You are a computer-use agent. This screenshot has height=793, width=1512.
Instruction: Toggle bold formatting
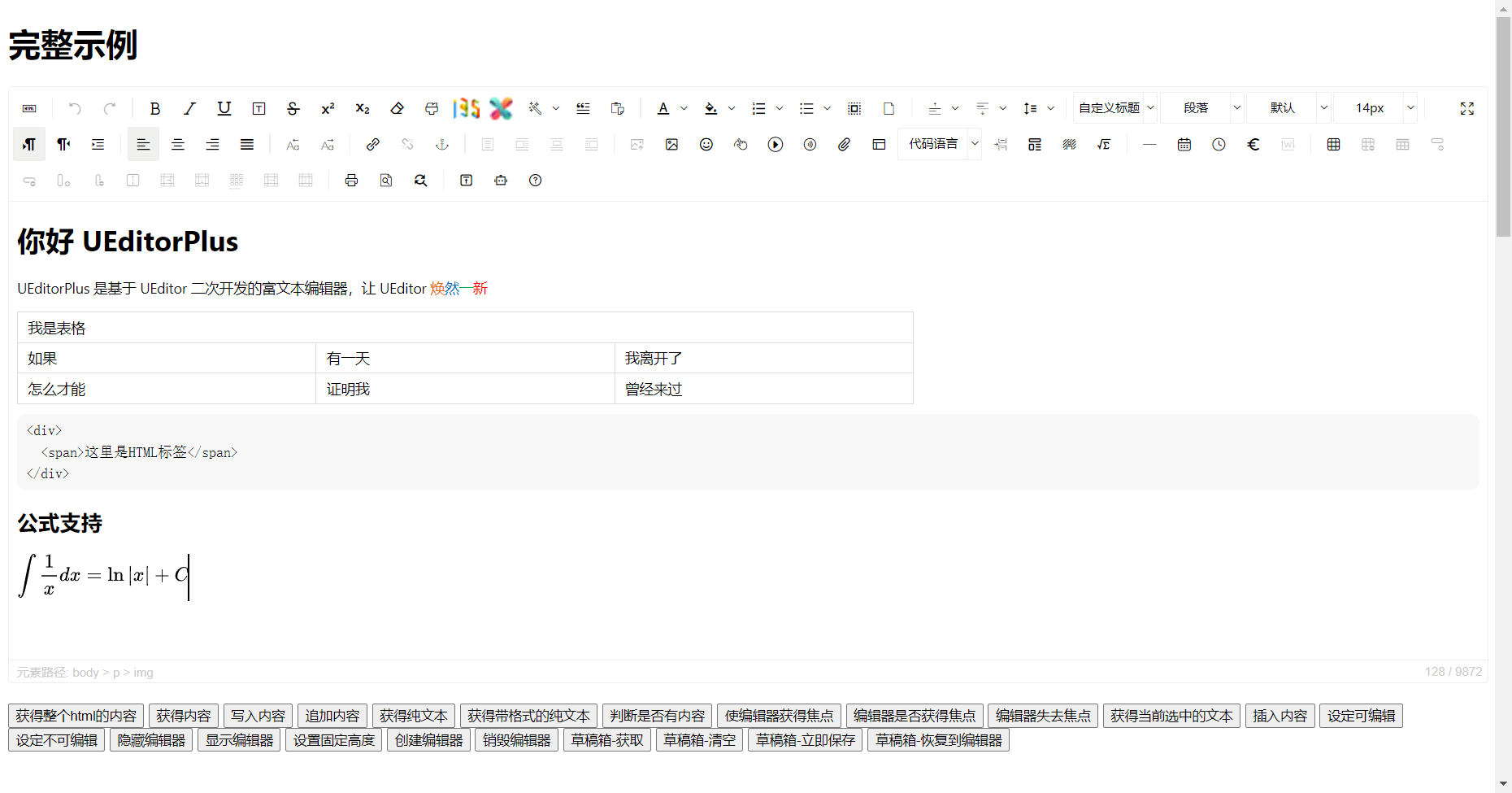click(155, 108)
